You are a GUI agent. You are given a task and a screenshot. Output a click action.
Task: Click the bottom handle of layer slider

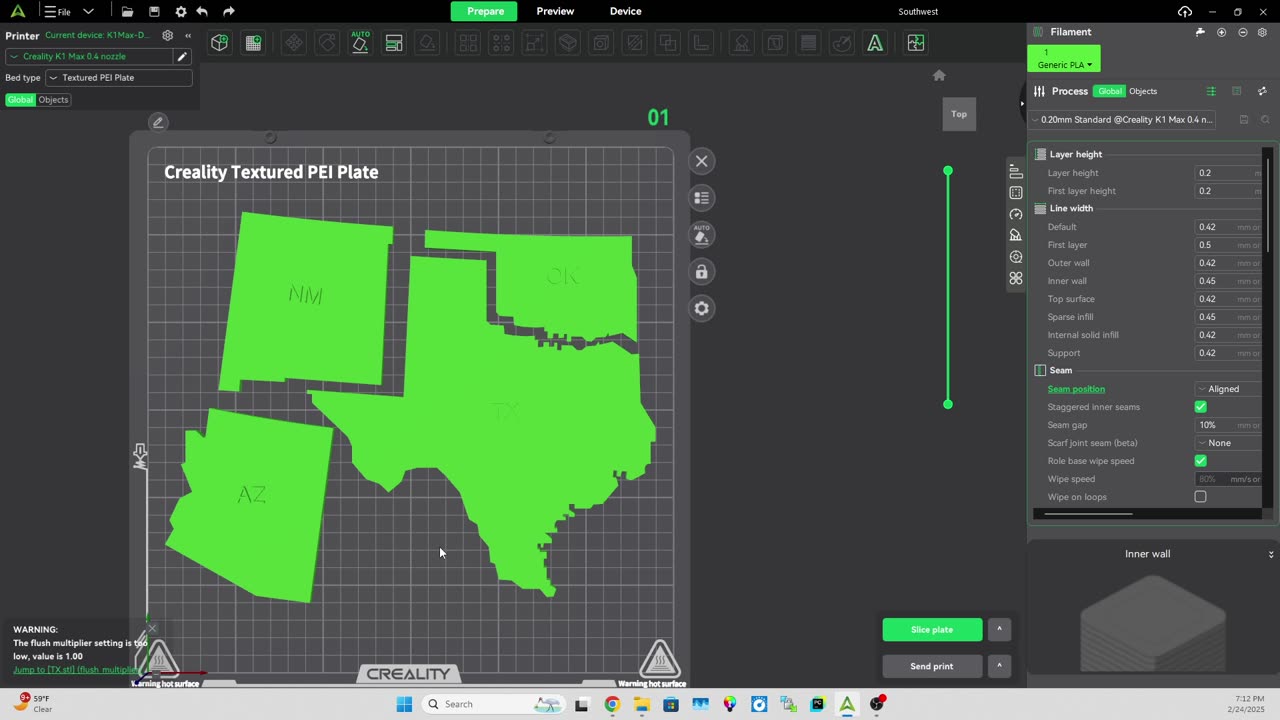[x=948, y=404]
